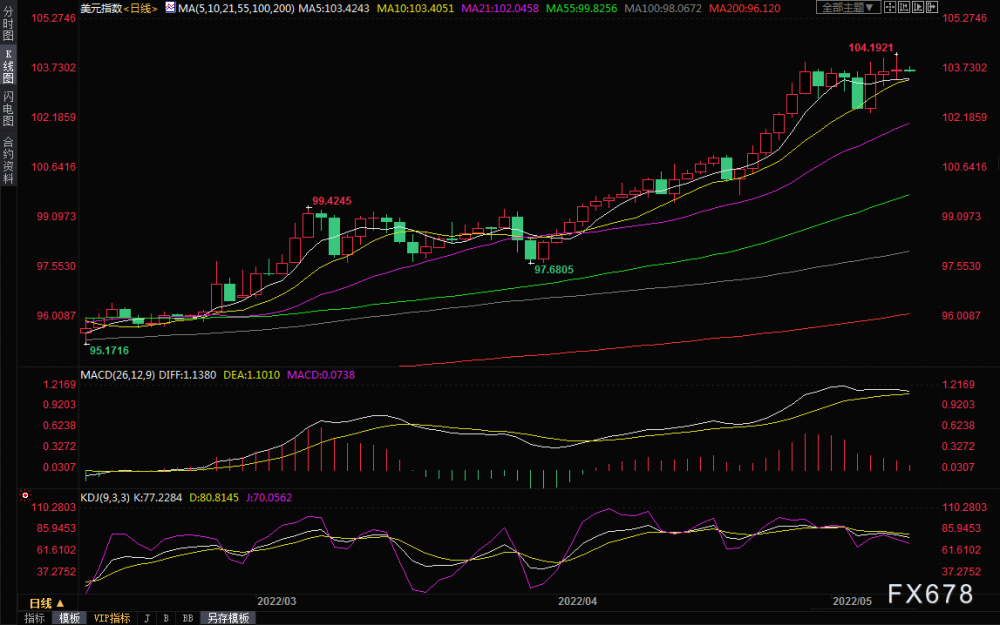
Task: Click the MA100:98.0672 value
Action: pos(663,8)
